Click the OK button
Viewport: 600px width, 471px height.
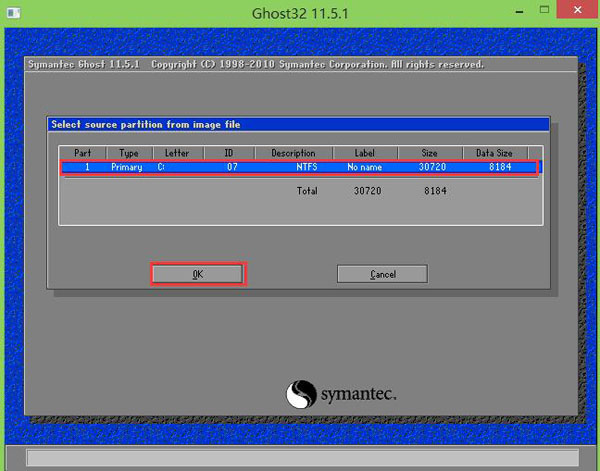pyautogui.click(x=198, y=274)
